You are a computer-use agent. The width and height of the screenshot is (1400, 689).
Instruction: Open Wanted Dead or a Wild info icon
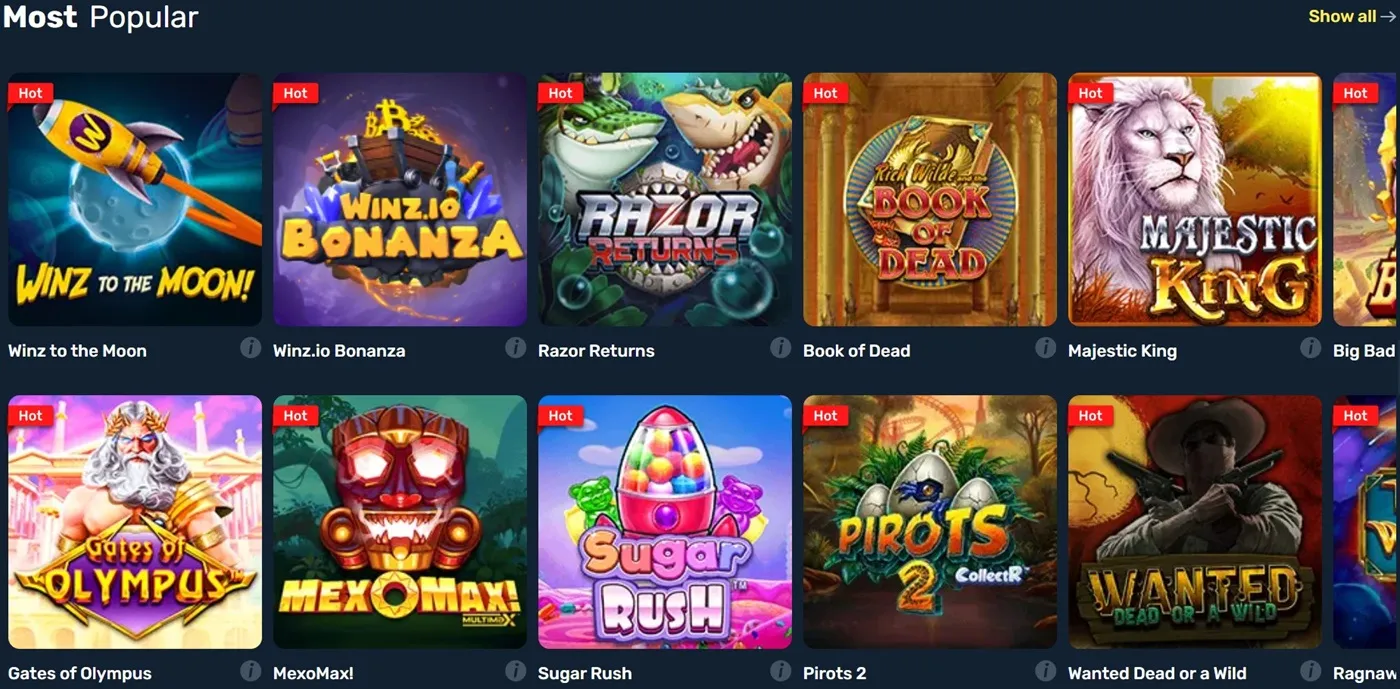tap(1310, 671)
